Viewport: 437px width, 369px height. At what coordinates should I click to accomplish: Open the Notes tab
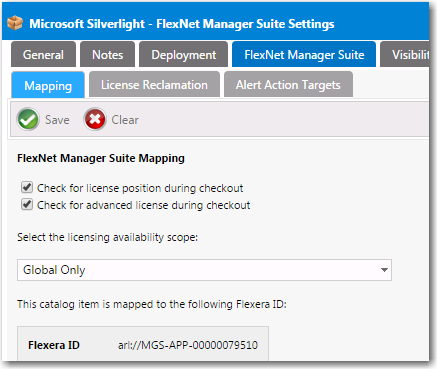[x=107, y=54]
